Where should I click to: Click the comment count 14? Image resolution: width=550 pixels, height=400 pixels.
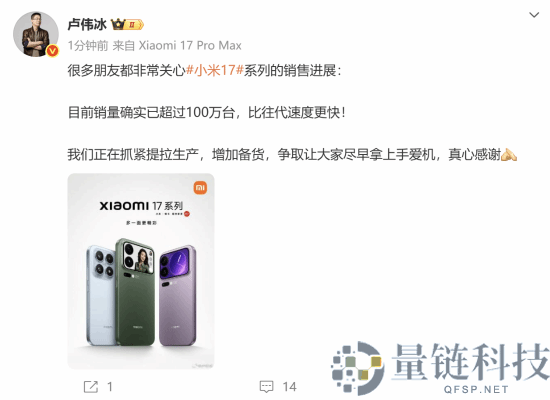[x=290, y=387]
